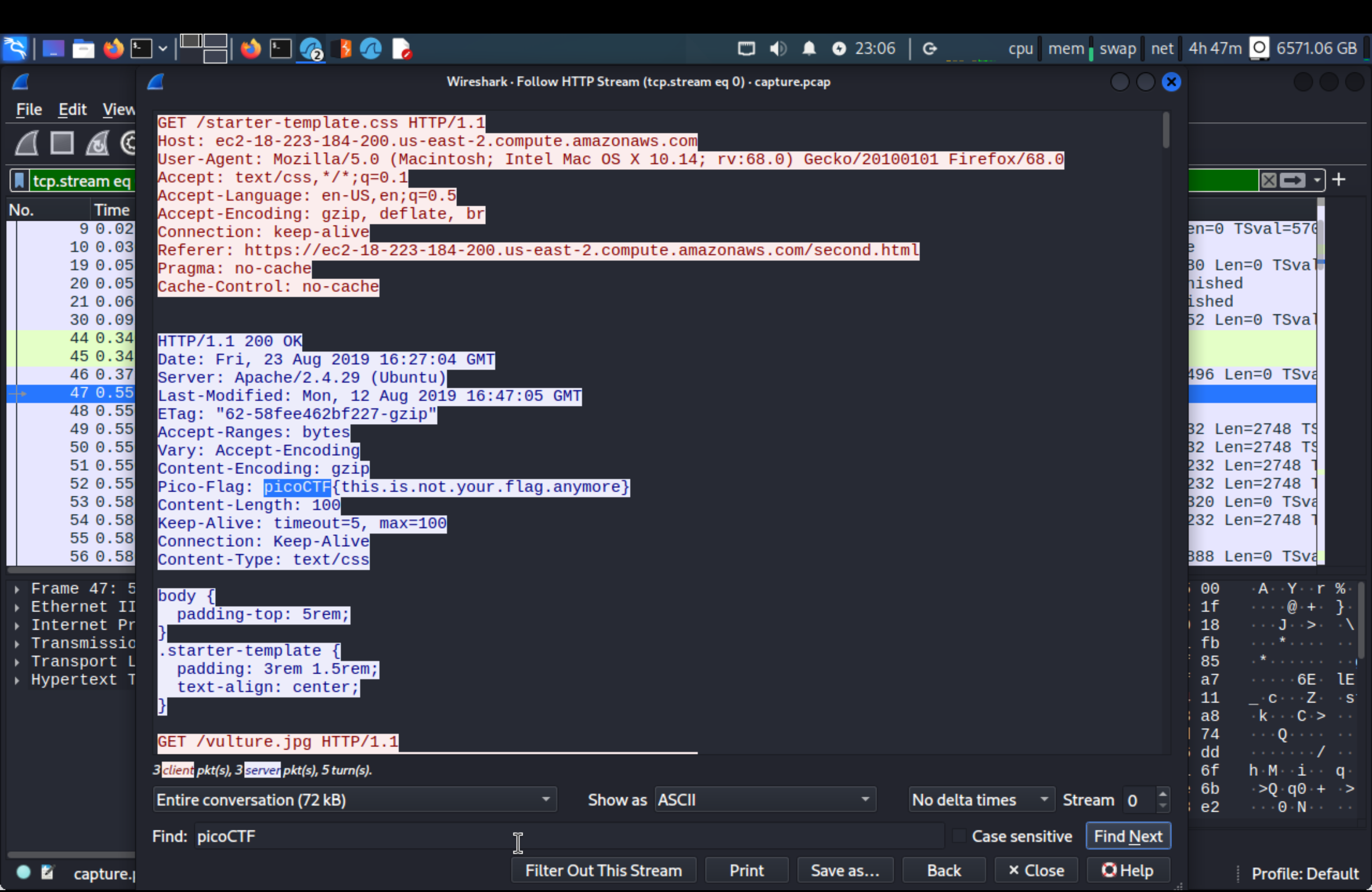Open the display settings tray icon

pyautogui.click(x=746, y=49)
